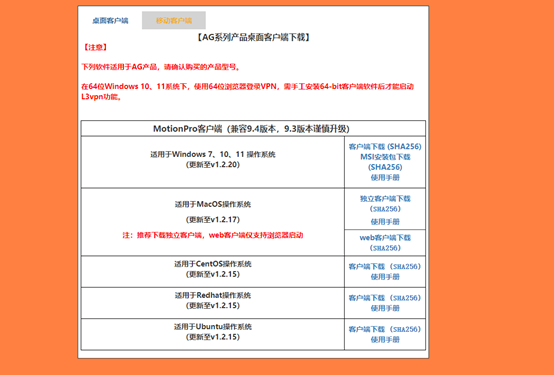Viewport: 554px width, 375px height.
Task: Open the SHA256 link under 独立客户端下载
Action: pyautogui.click(x=385, y=209)
